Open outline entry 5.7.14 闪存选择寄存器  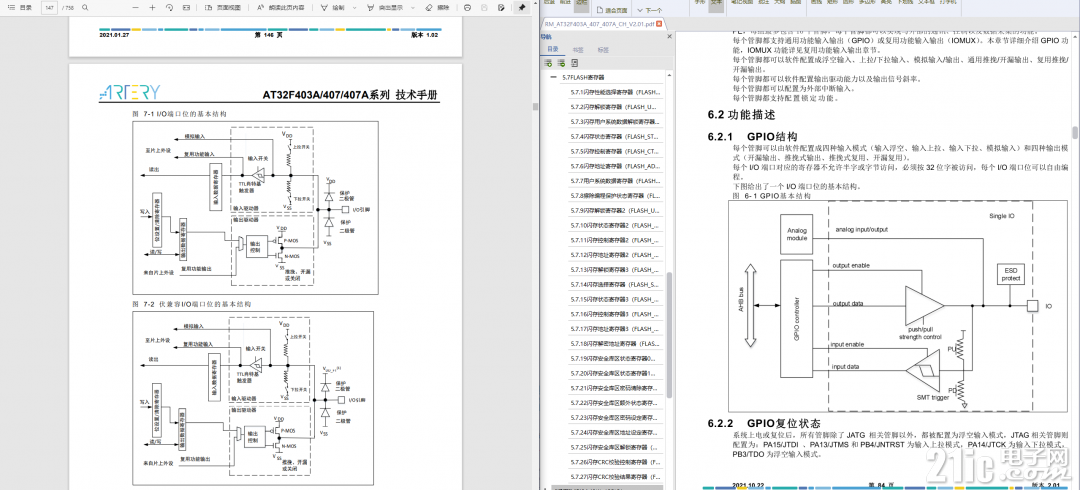pos(616,285)
